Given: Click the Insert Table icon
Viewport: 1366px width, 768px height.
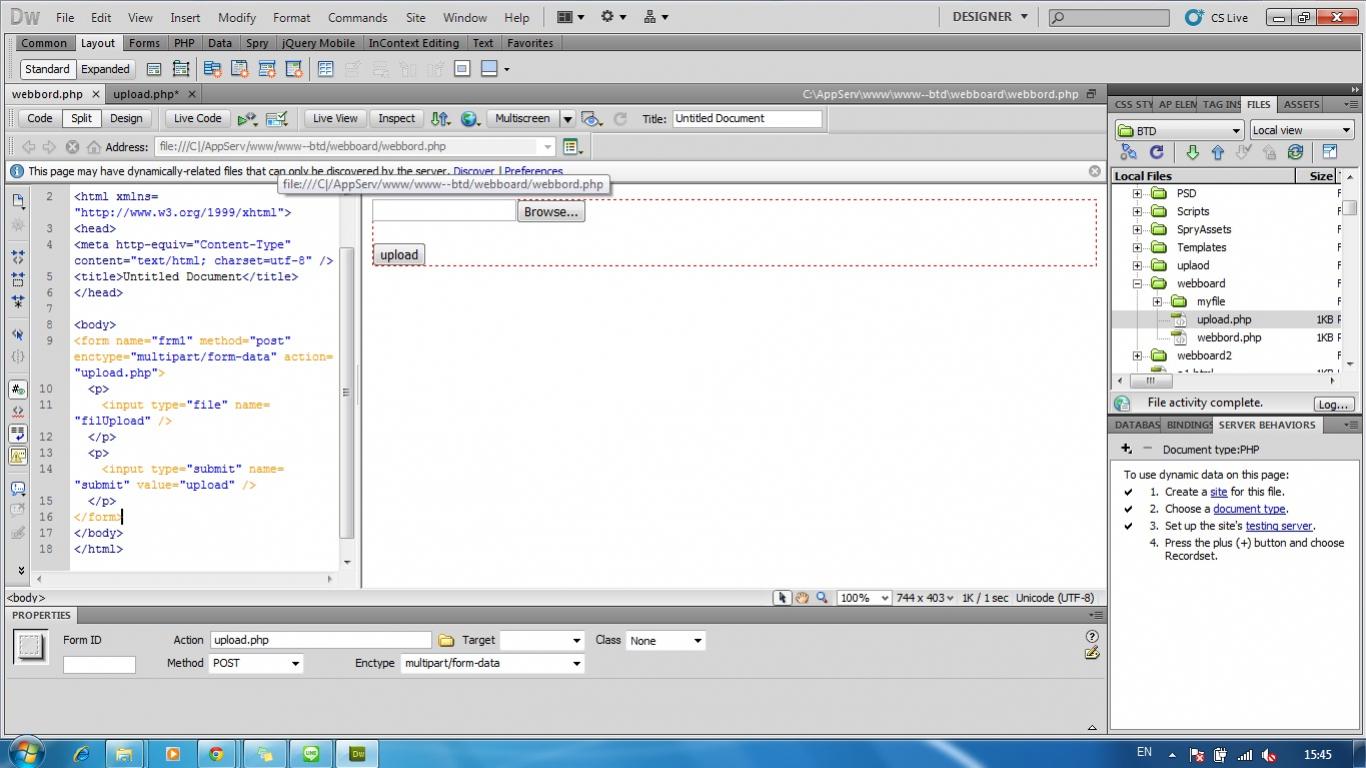Looking at the screenshot, I should (x=325, y=69).
